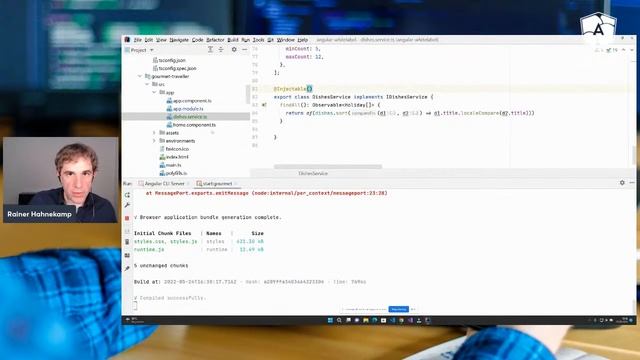Click the rerun icon in Run panel
The image size is (640, 360).
click(127, 195)
